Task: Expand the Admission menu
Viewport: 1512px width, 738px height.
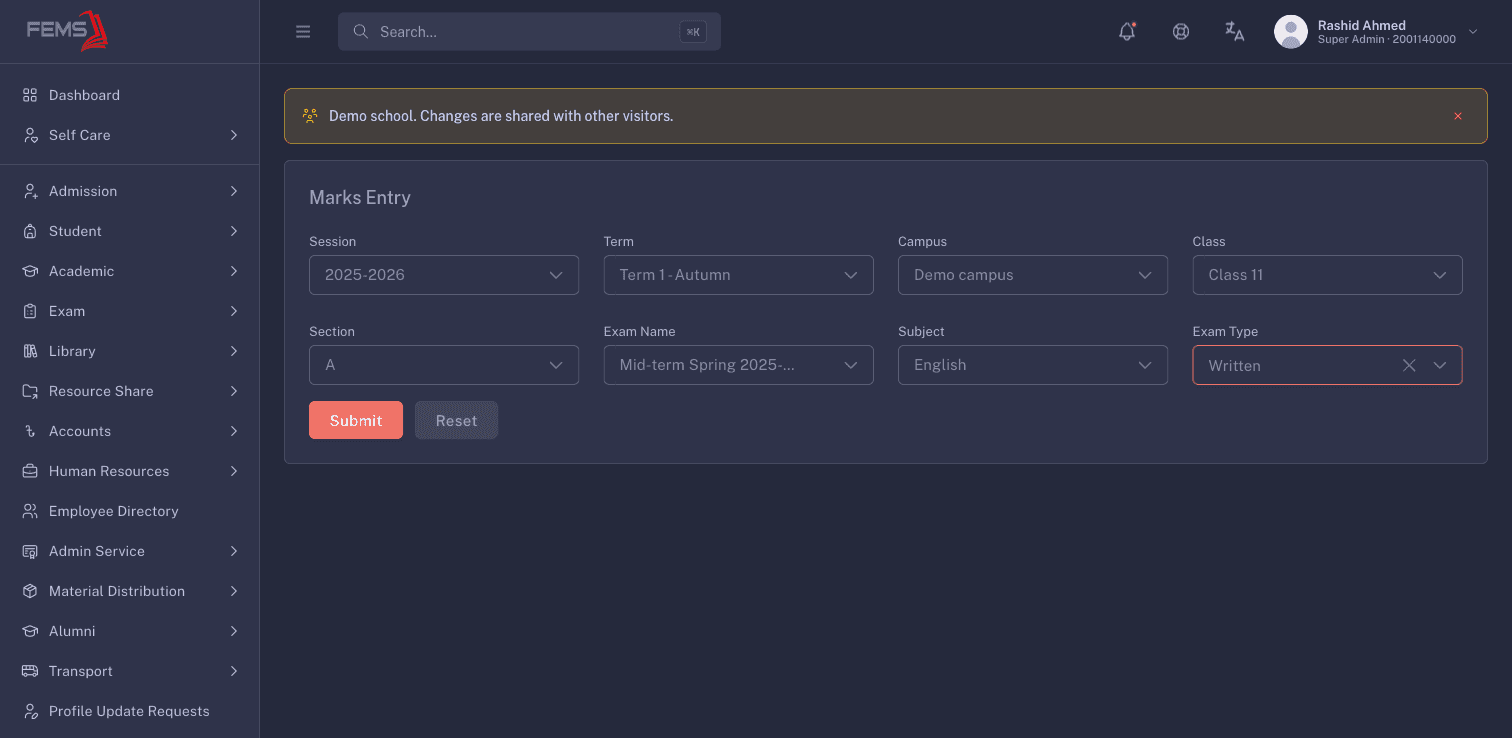Action: pos(130,191)
